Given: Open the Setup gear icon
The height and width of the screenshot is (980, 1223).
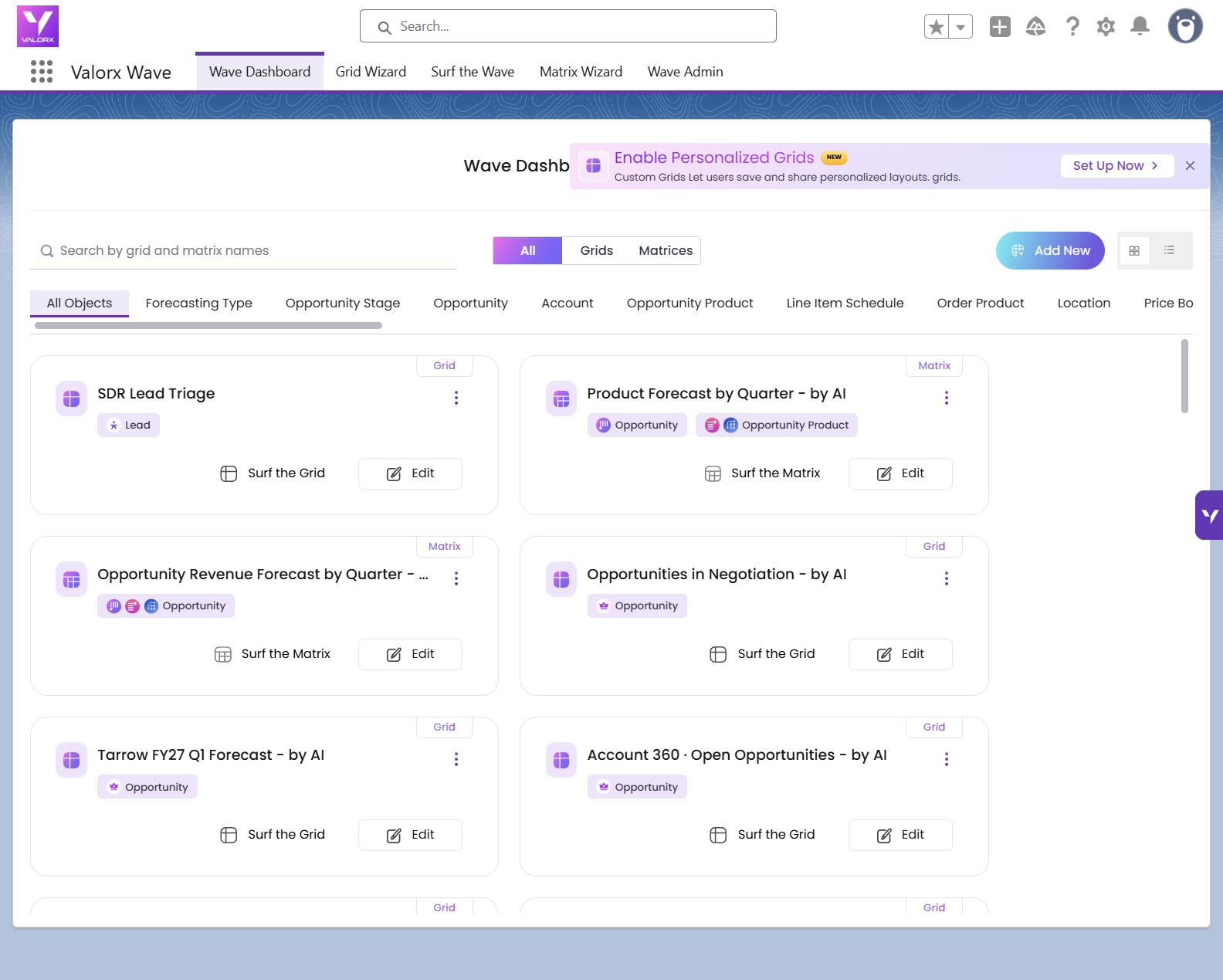Looking at the screenshot, I should pyautogui.click(x=1106, y=27).
